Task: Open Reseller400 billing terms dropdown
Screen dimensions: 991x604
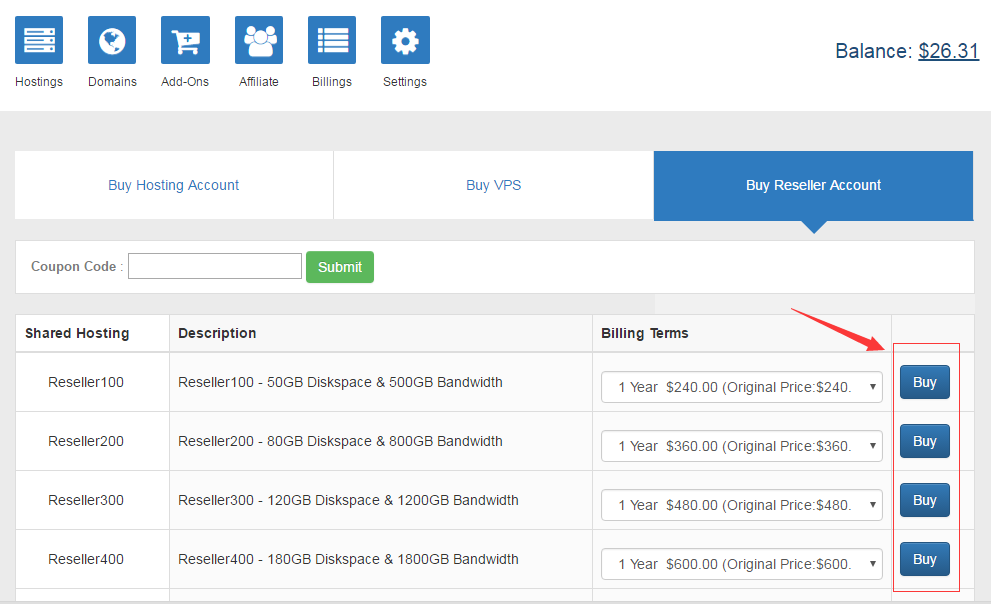Action: (x=741, y=564)
